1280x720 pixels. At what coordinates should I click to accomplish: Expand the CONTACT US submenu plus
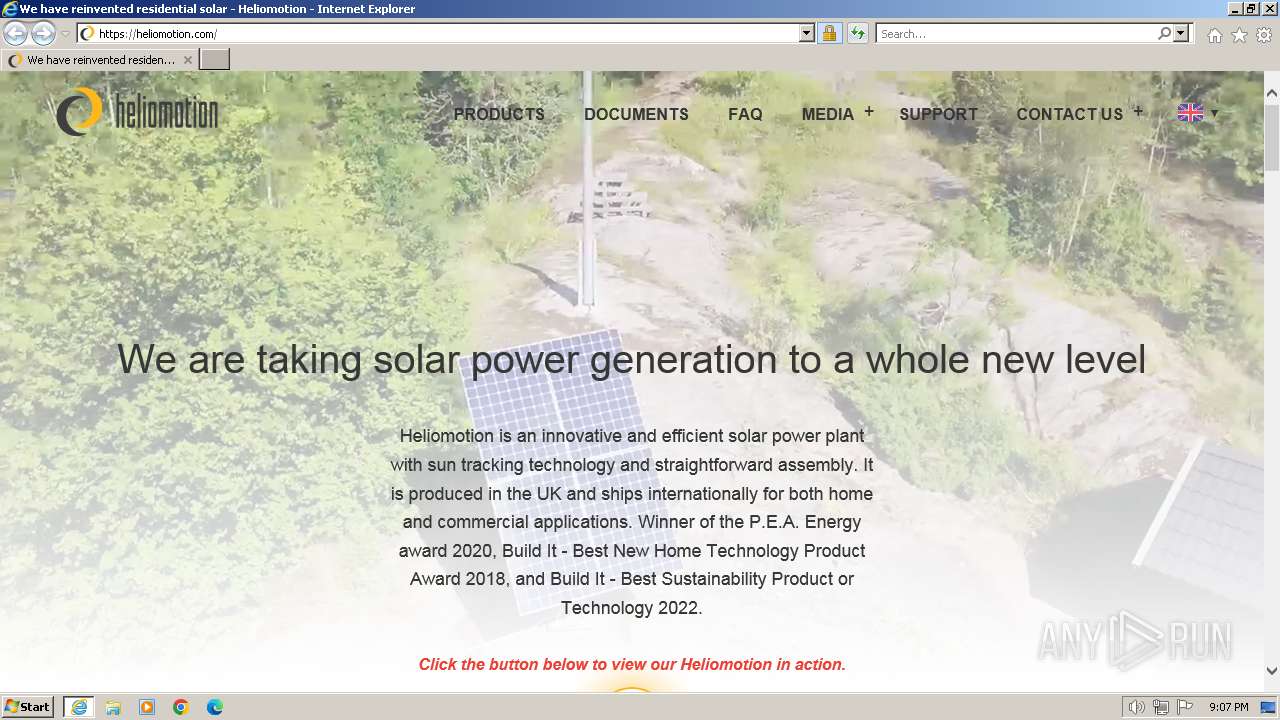[x=1138, y=111]
